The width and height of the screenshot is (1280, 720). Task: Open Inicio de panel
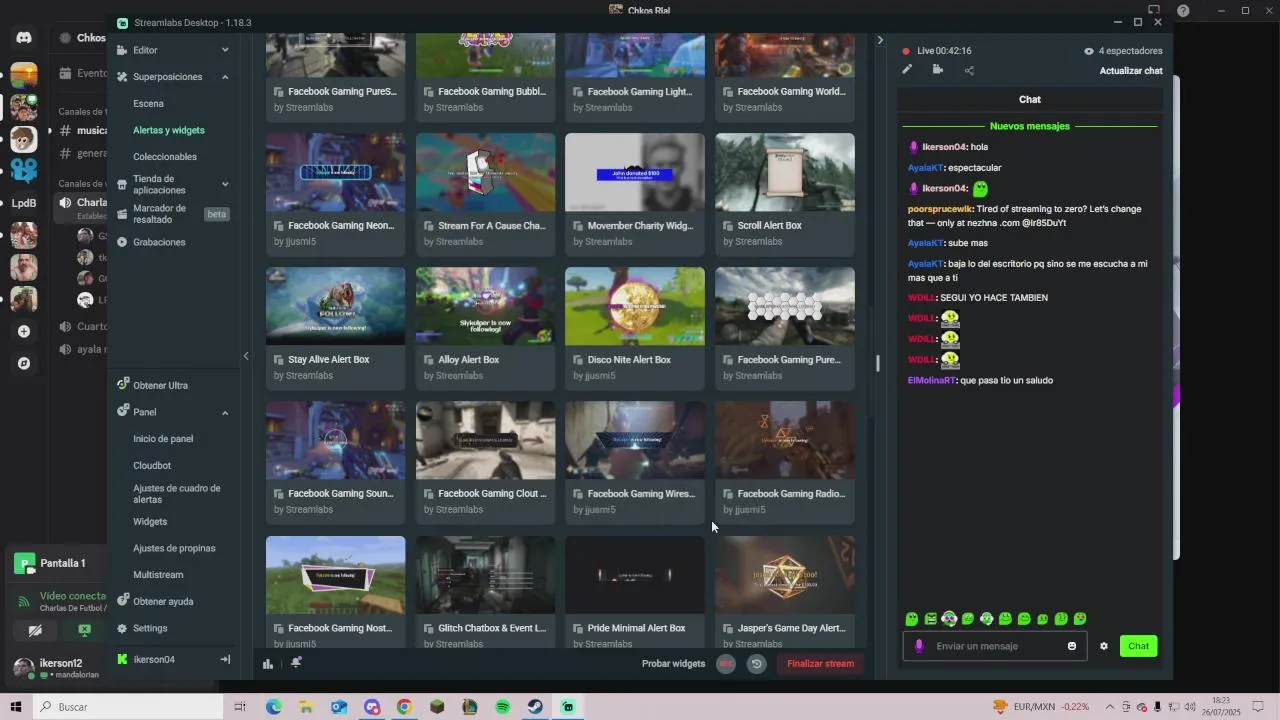point(163,439)
